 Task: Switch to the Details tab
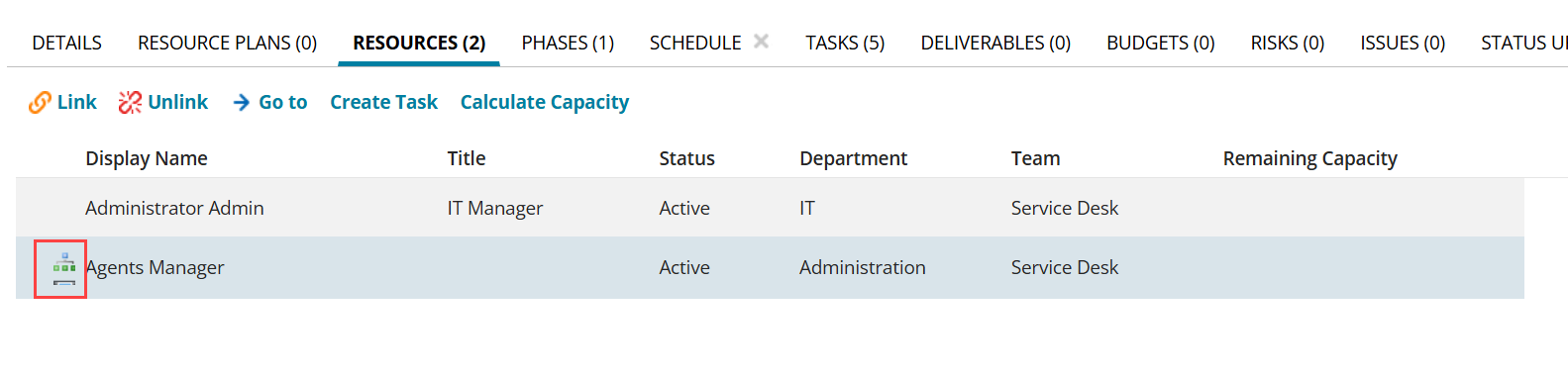click(x=67, y=43)
